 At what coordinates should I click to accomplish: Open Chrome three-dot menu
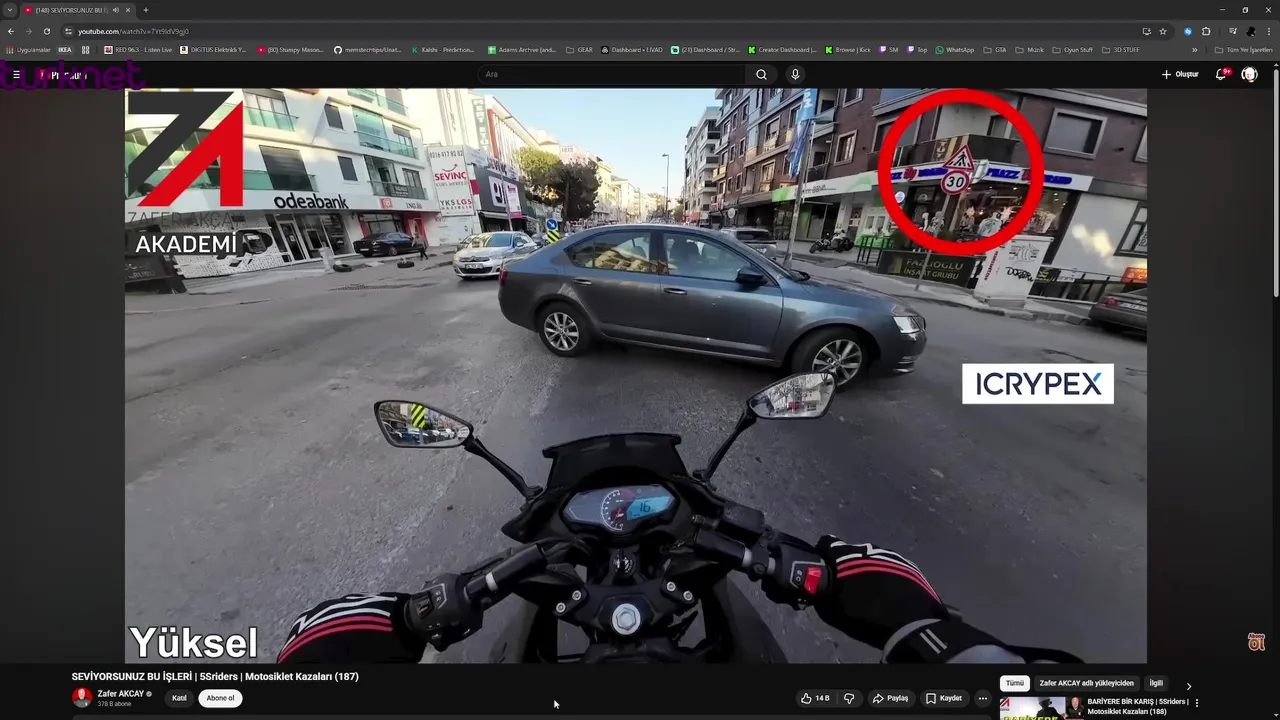coord(1268,31)
